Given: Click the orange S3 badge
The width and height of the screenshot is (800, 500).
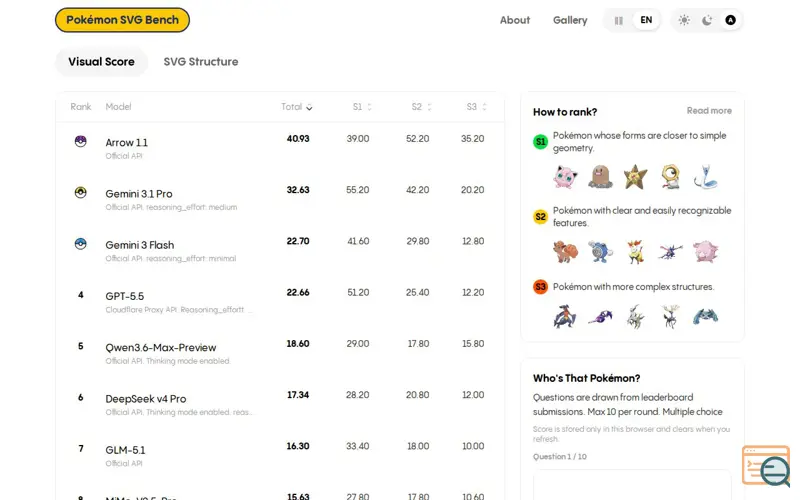Looking at the screenshot, I should pyautogui.click(x=540, y=287).
